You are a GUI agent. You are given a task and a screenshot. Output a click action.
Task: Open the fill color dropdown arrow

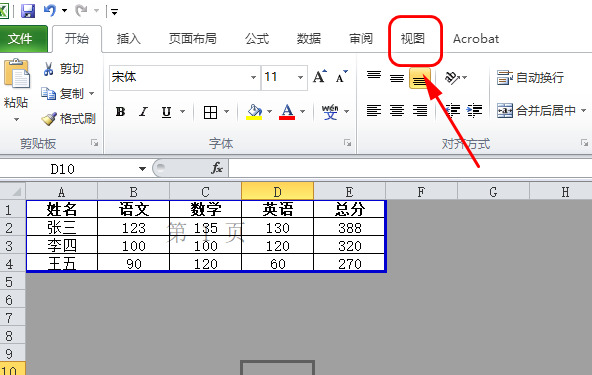pos(269,111)
